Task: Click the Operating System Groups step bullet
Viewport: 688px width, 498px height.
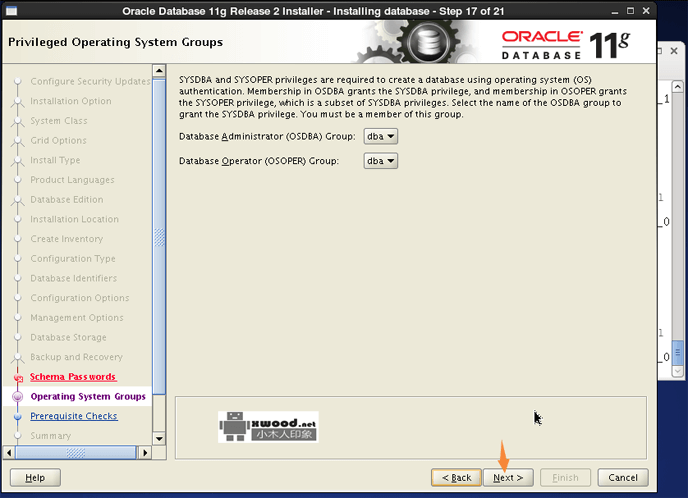Action: tap(17, 397)
